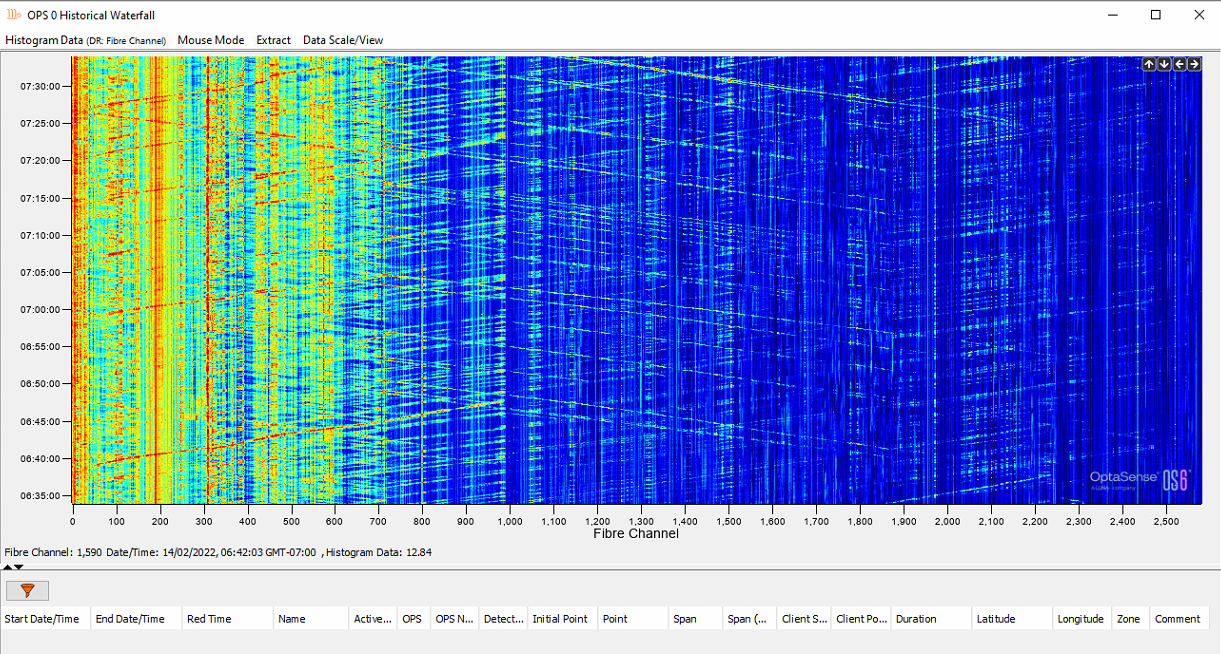Open the orange funnel filter
Viewport: 1221px width, 654px height.
27,590
